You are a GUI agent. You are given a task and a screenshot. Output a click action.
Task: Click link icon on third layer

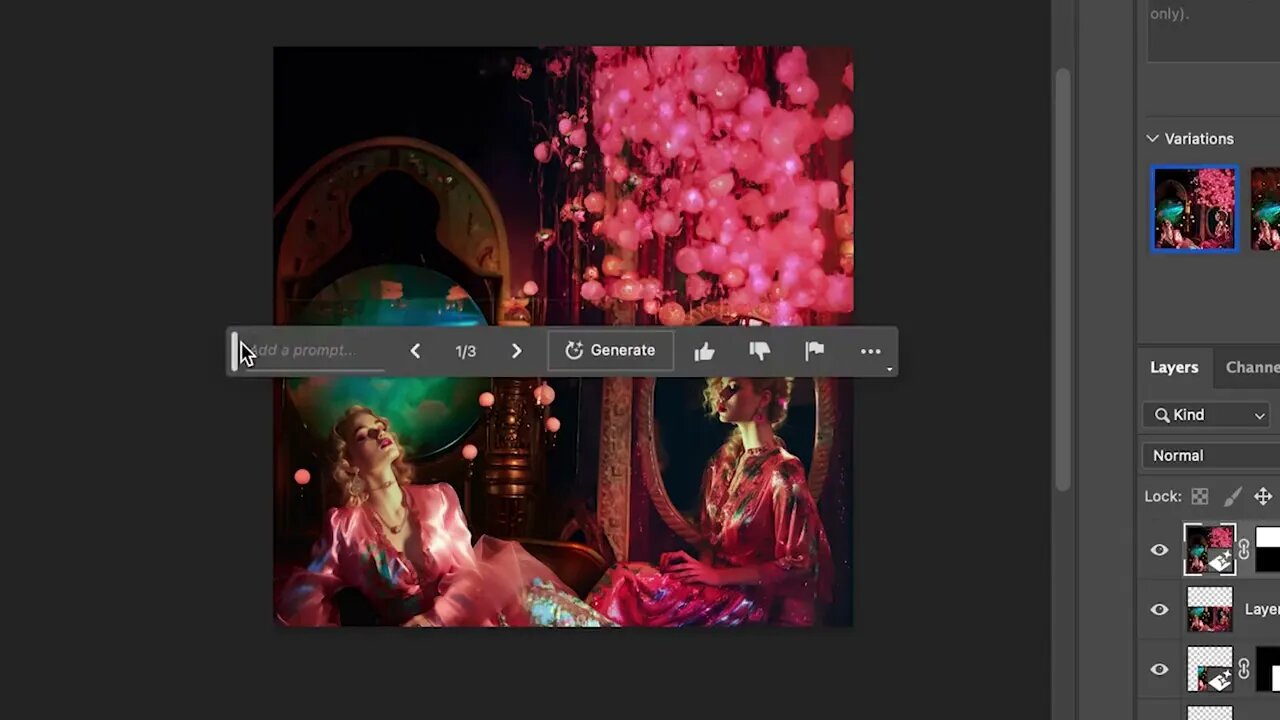click(x=1244, y=669)
